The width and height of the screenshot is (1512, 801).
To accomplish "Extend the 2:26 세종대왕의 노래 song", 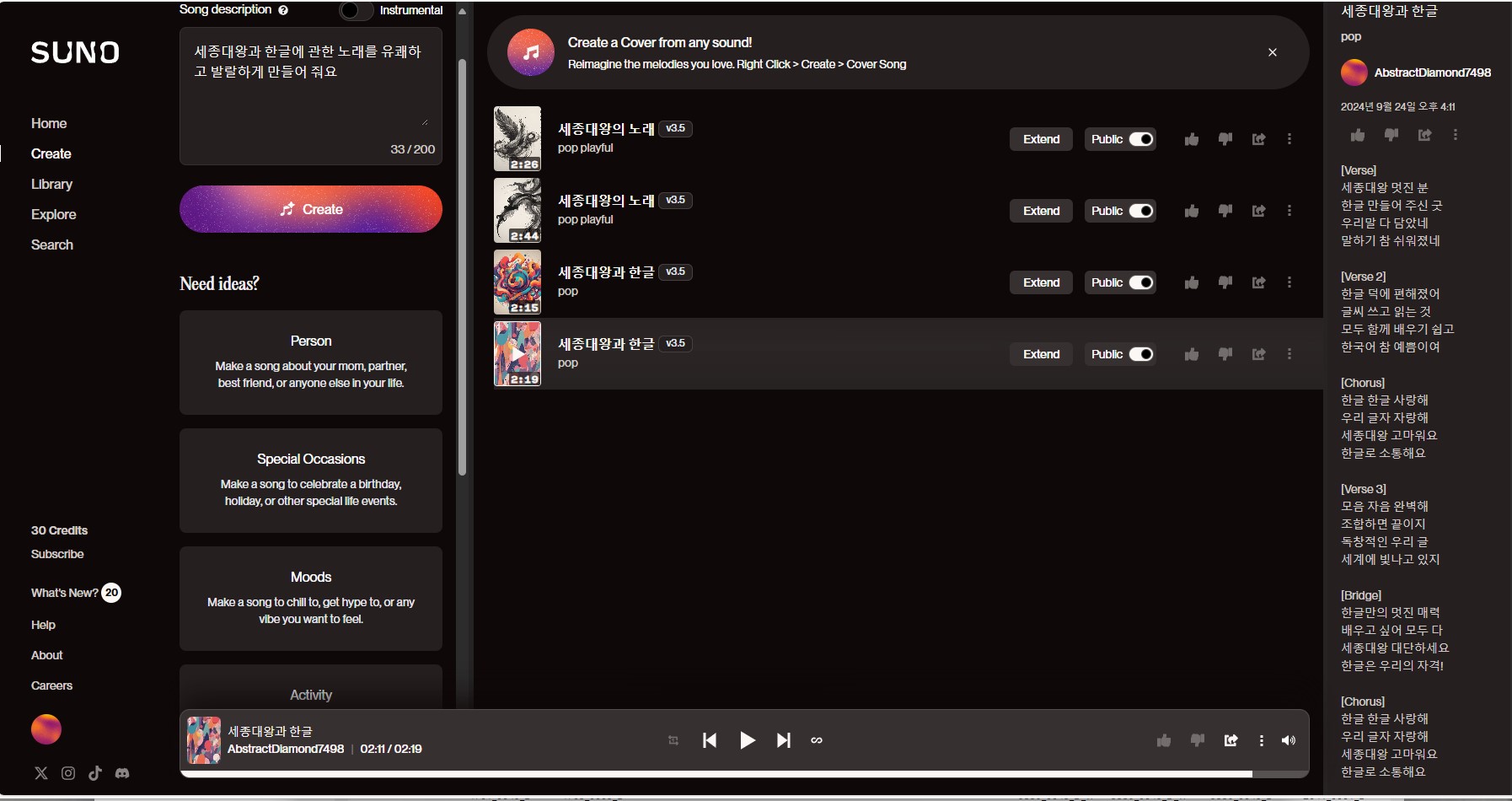I will pos(1041,139).
